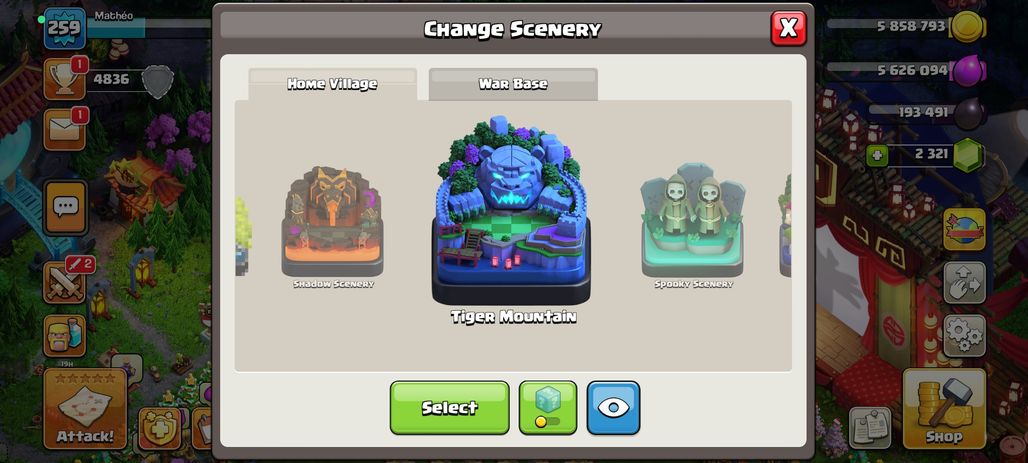Click the green Select button

coord(450,408)
